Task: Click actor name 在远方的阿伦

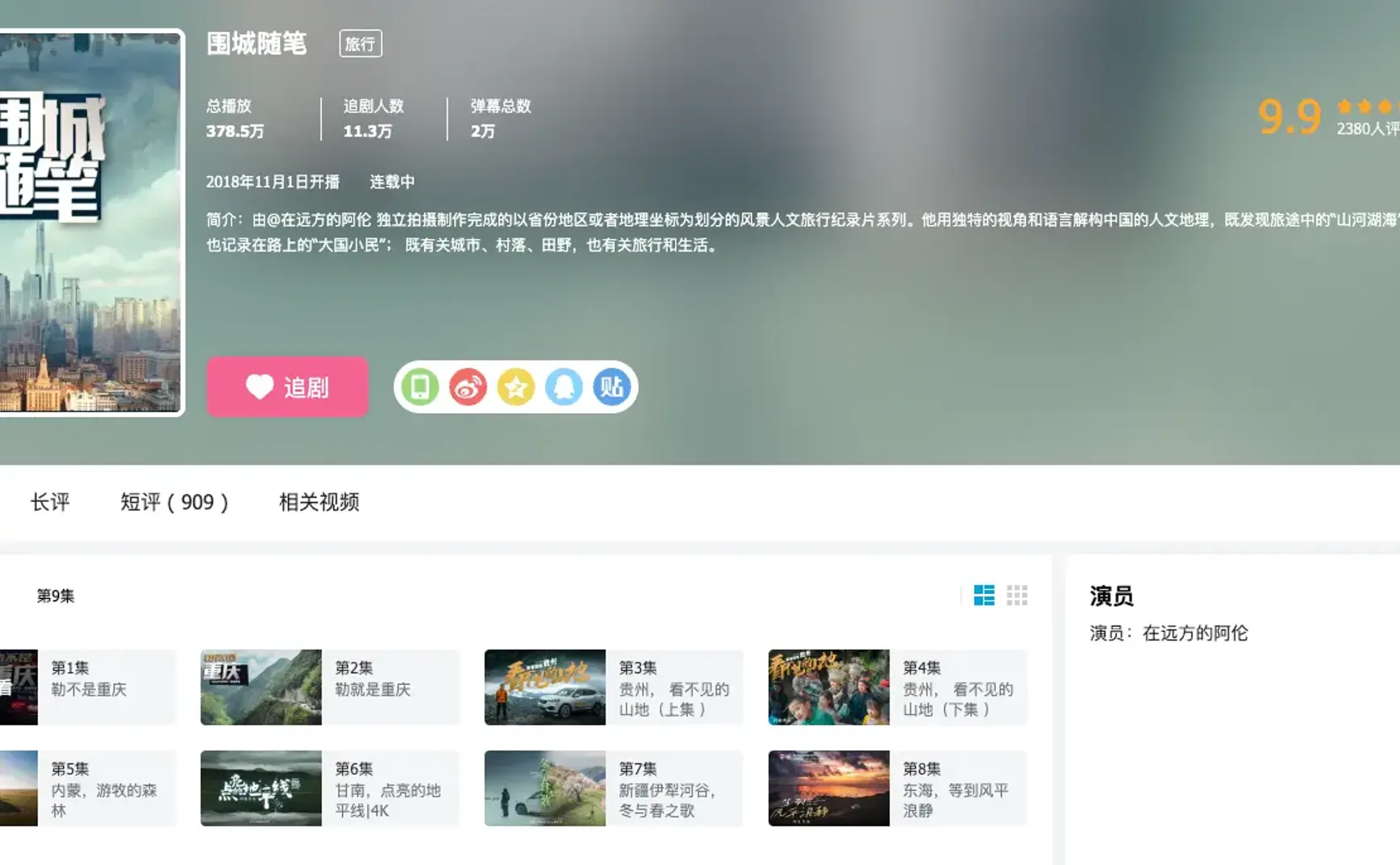Action: 1195,633
